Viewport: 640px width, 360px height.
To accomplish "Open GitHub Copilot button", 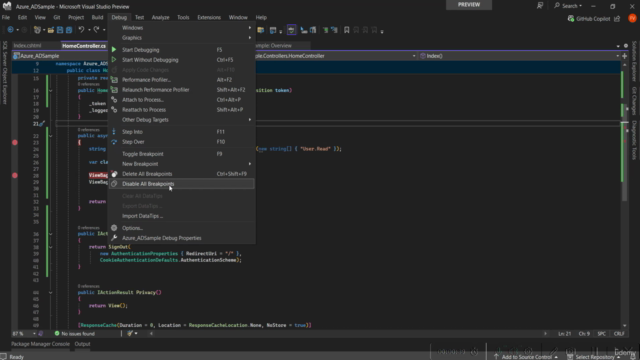I will click(589, 19).
